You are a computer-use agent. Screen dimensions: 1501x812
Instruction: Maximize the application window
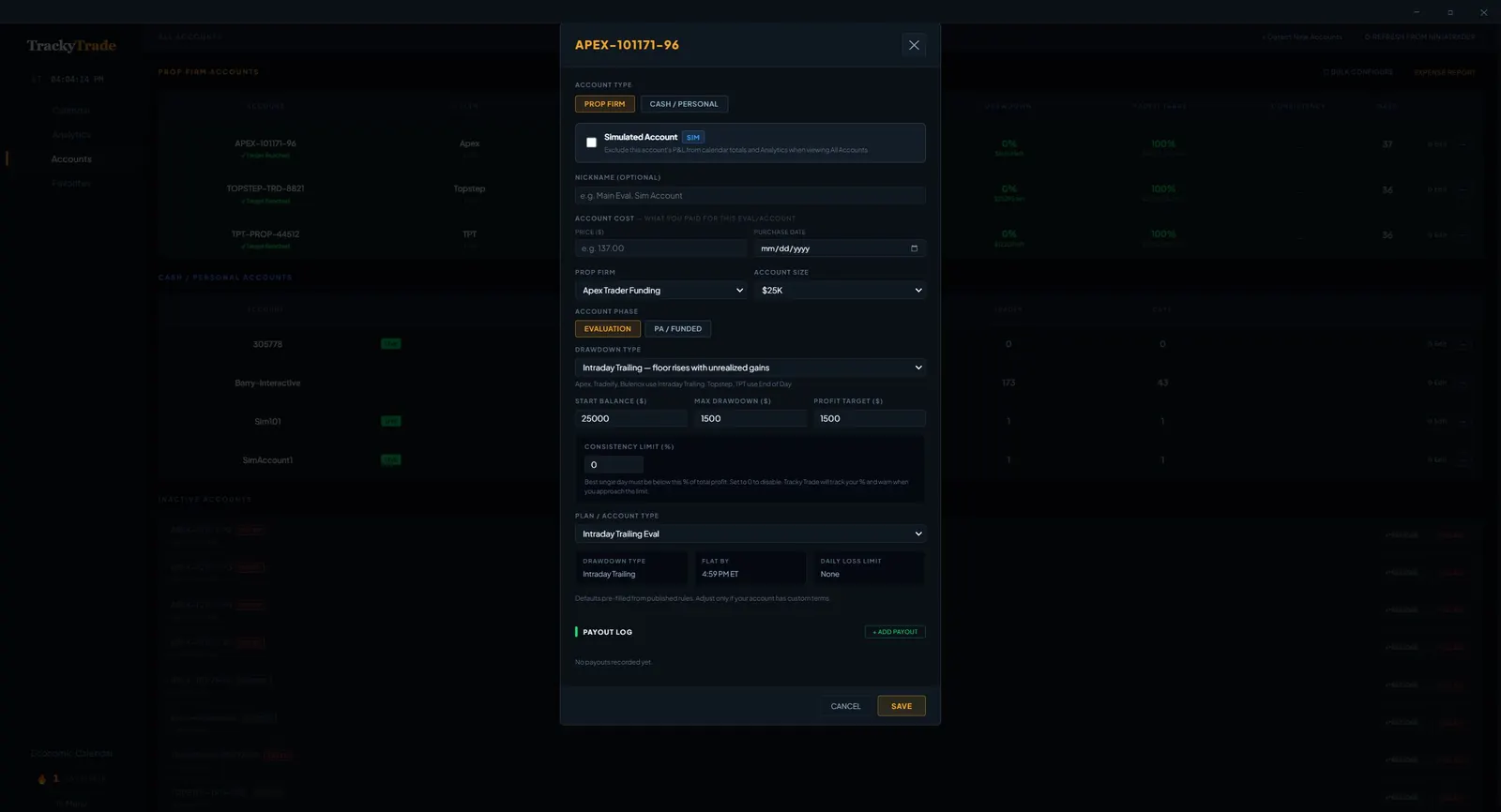1450,12
